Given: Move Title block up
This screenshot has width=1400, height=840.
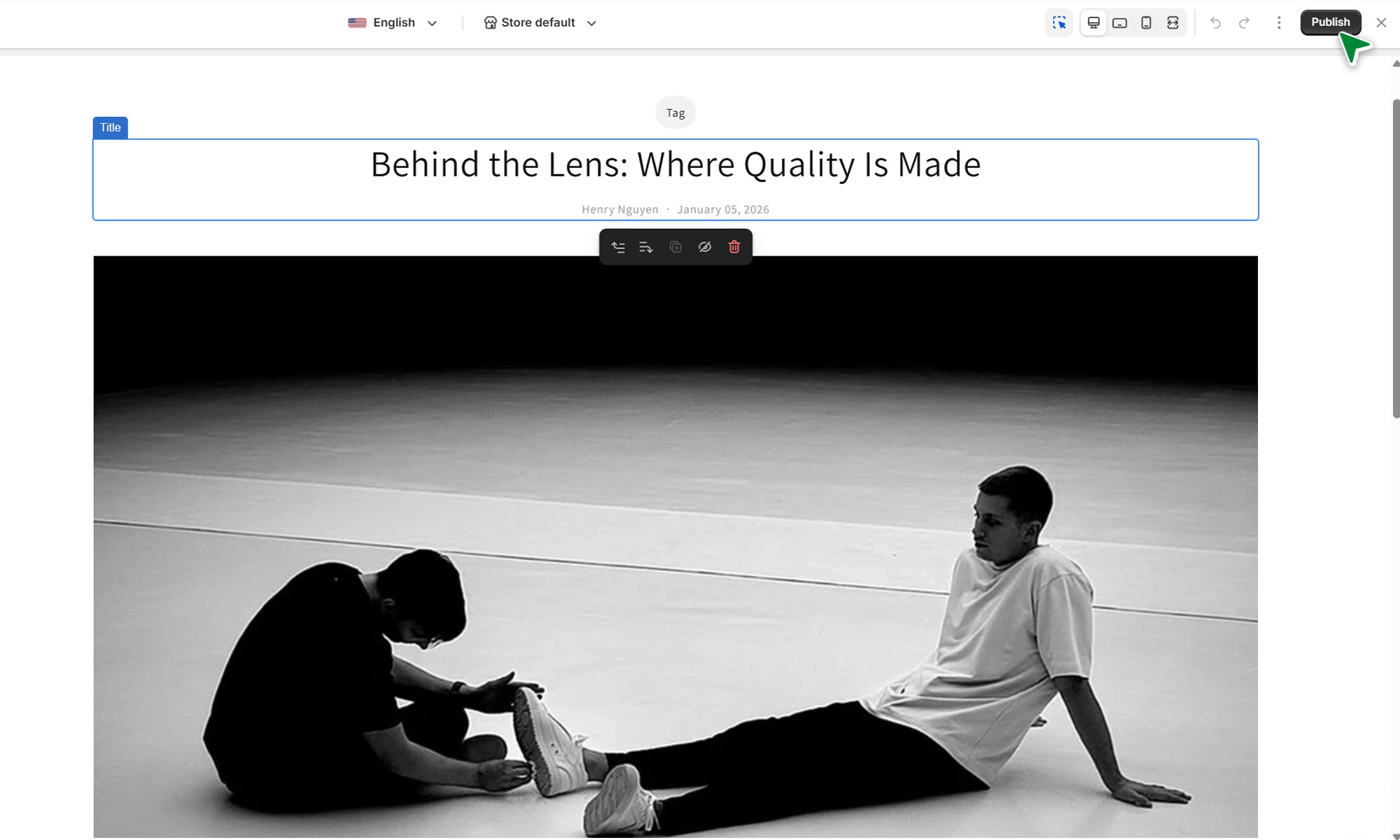Looking at the screenshot, I should (618, 247).
